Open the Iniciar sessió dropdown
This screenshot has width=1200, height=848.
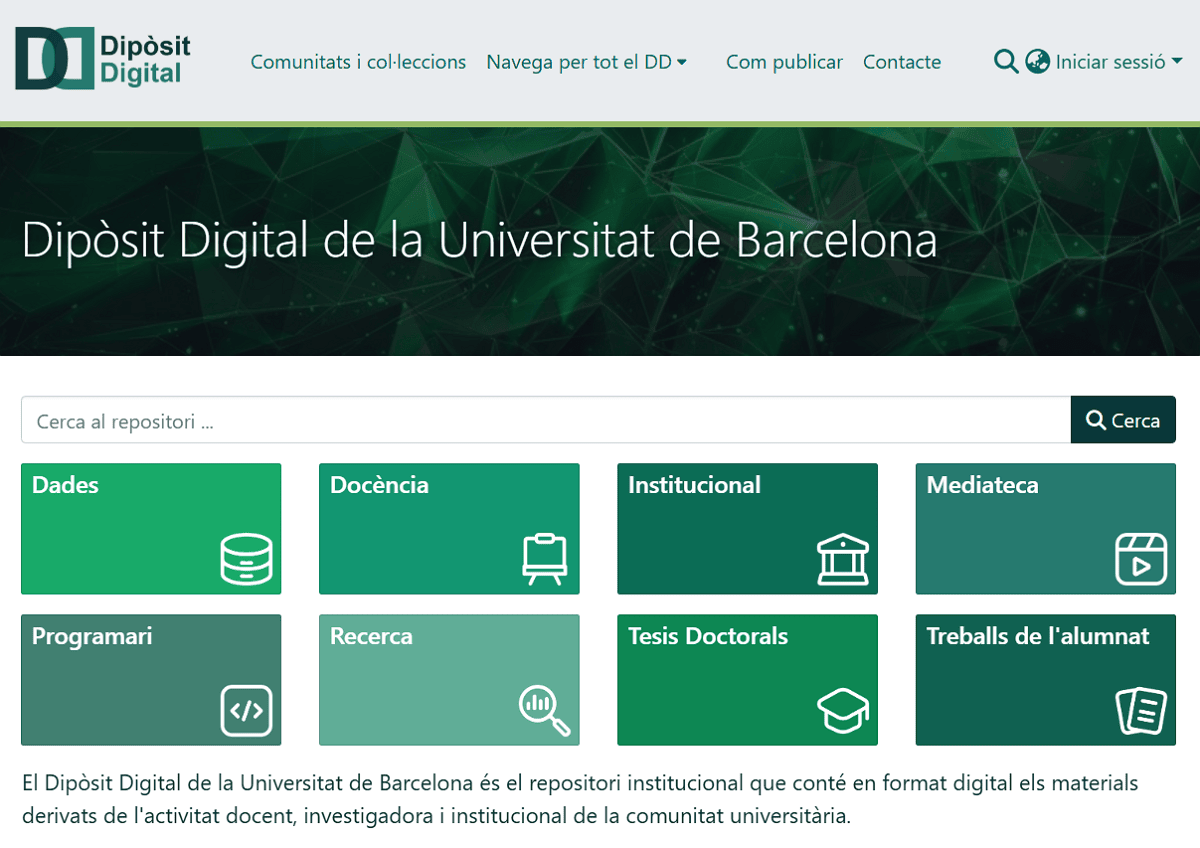[x=1118, y=62]
